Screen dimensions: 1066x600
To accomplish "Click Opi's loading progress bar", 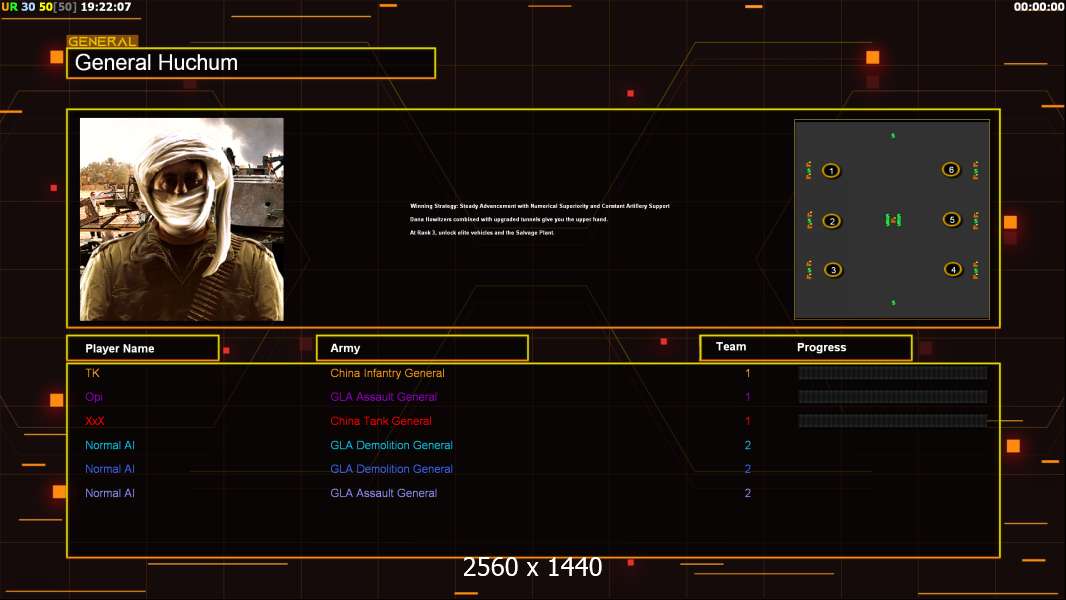I will (x=893, y=397).
